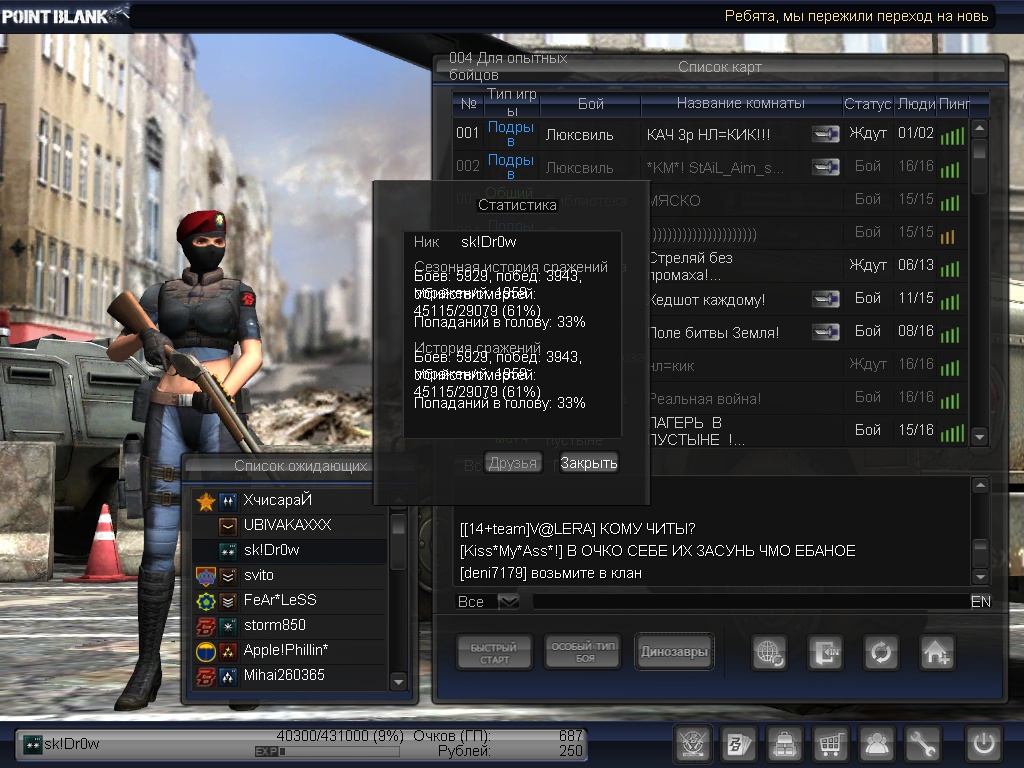
Task: Click the Динозавры button
Action: pyautogui.click(x=674, y=651)
